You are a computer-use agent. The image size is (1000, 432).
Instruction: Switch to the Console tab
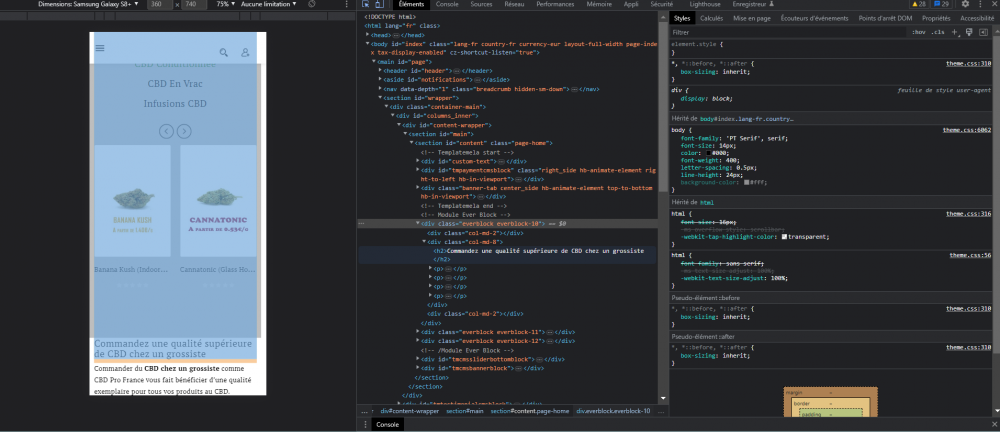click(x=447, y=5)
